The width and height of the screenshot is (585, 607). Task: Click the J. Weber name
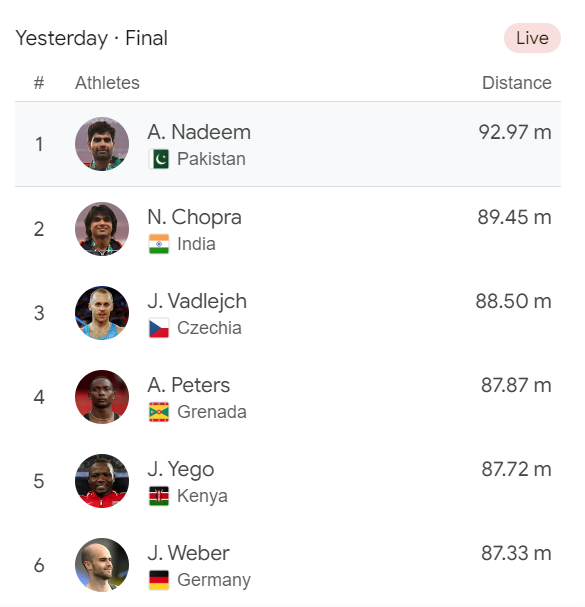click(x=188, y=553)
